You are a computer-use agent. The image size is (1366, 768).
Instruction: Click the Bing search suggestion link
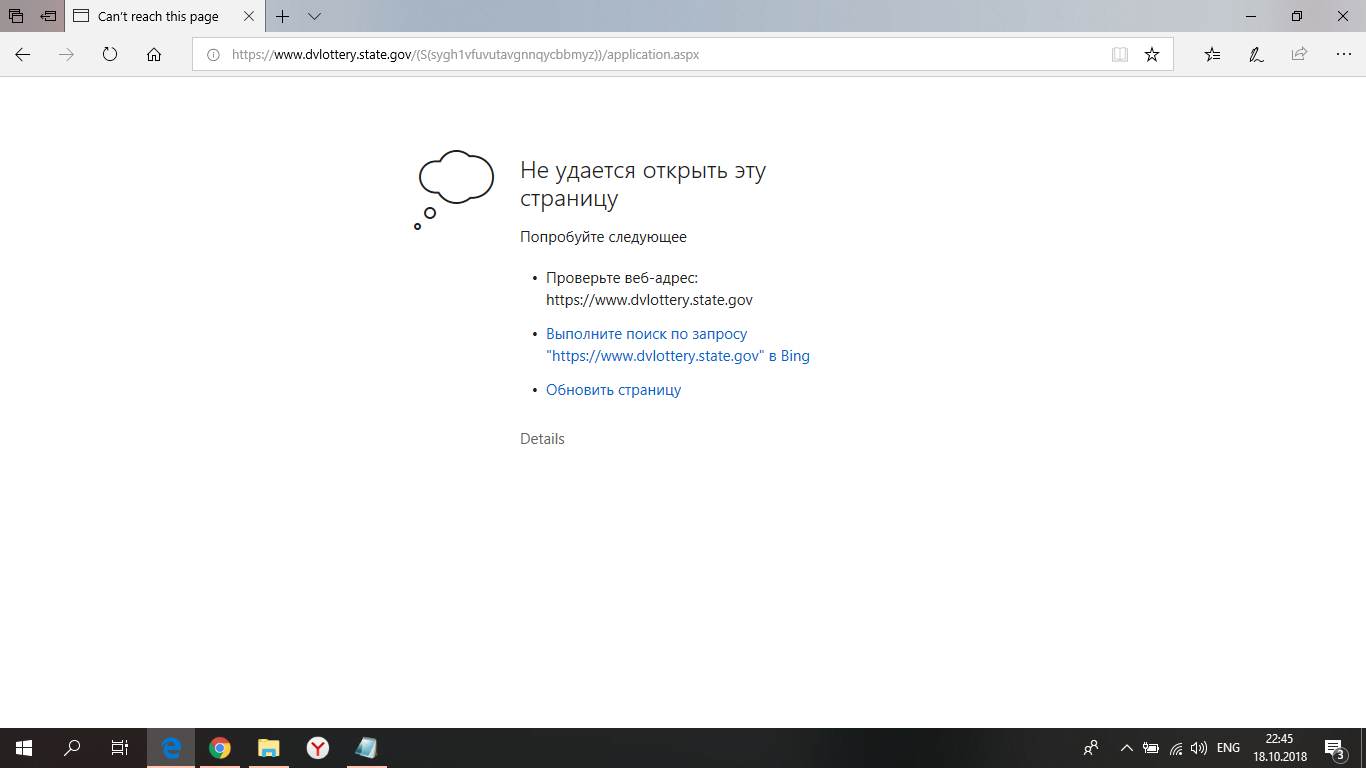[677, 345]
